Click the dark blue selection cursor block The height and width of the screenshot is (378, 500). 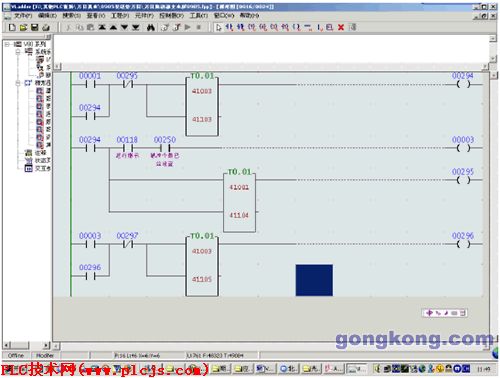(314, 280)
